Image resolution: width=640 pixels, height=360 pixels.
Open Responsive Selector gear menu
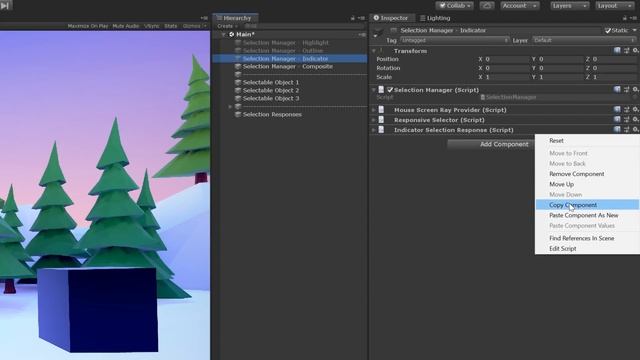(636, 119)
